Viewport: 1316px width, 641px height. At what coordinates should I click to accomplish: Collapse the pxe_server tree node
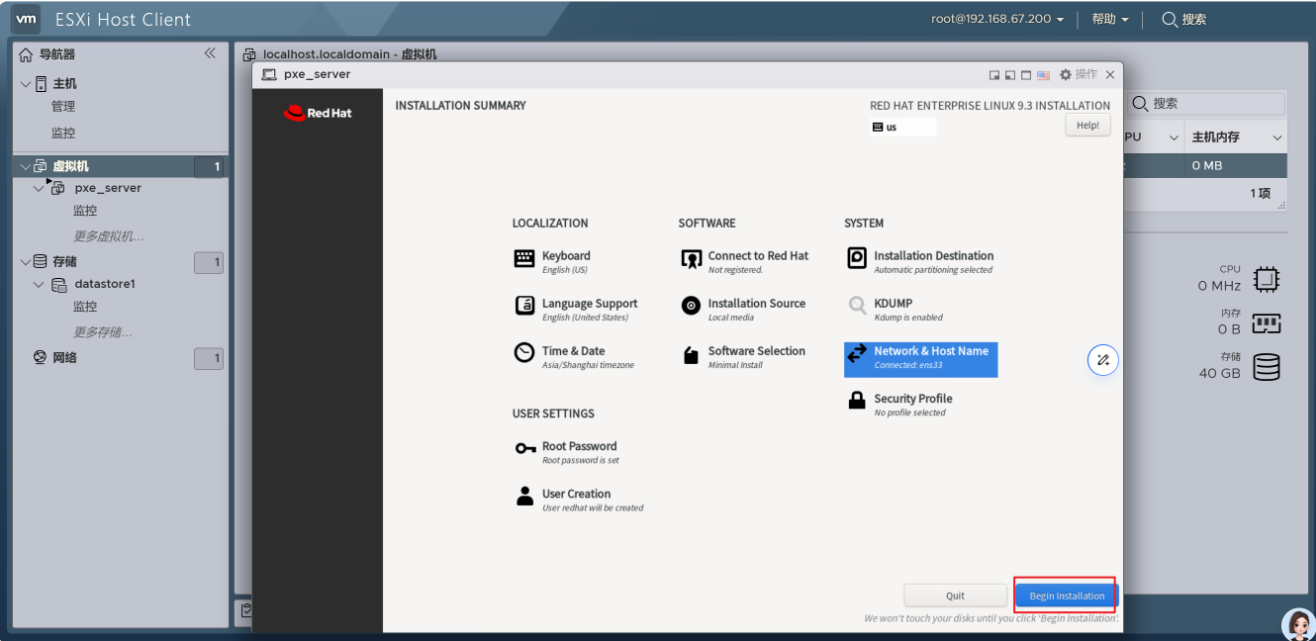(x=39, y=187)
